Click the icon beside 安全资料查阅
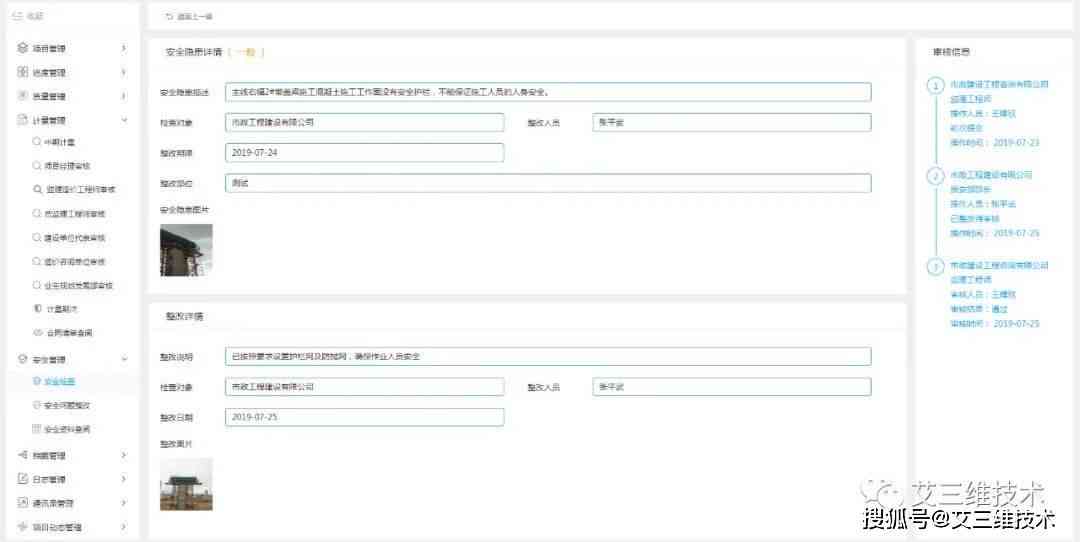This screenshot has height=542, width=1080. point(37,429)
